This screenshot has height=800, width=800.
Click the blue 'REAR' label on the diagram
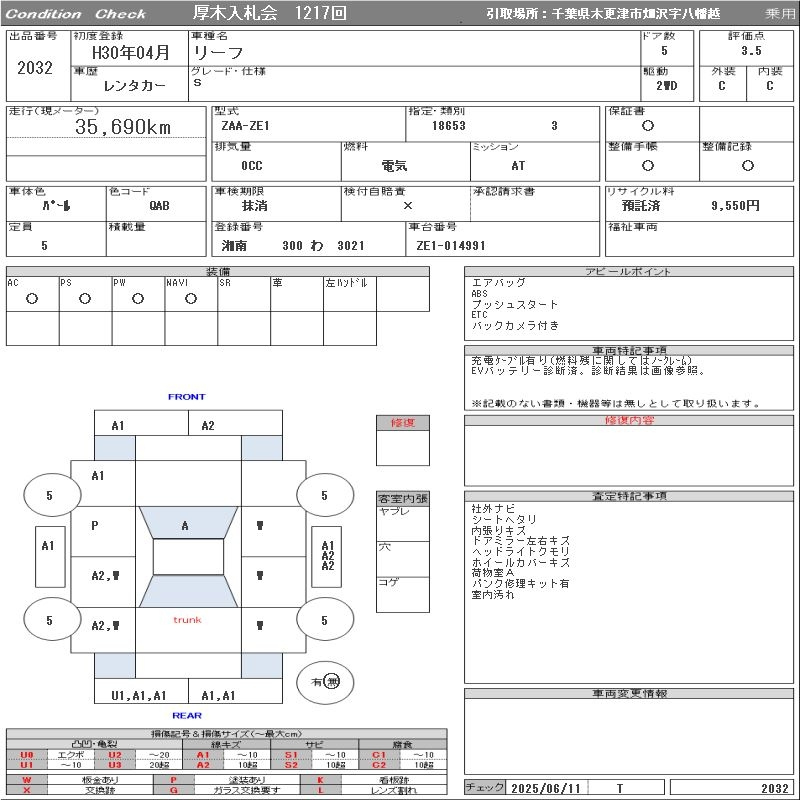pyautogui.click(x=187, y=715)
